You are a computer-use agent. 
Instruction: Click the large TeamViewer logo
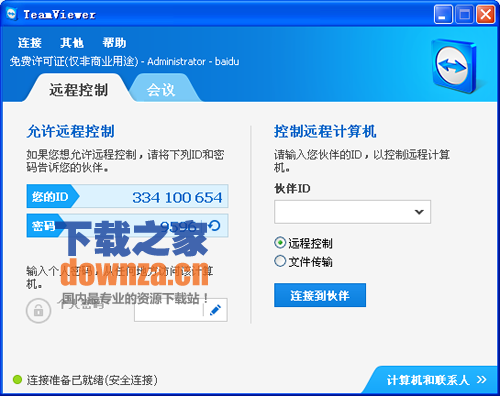click(454, 66)
